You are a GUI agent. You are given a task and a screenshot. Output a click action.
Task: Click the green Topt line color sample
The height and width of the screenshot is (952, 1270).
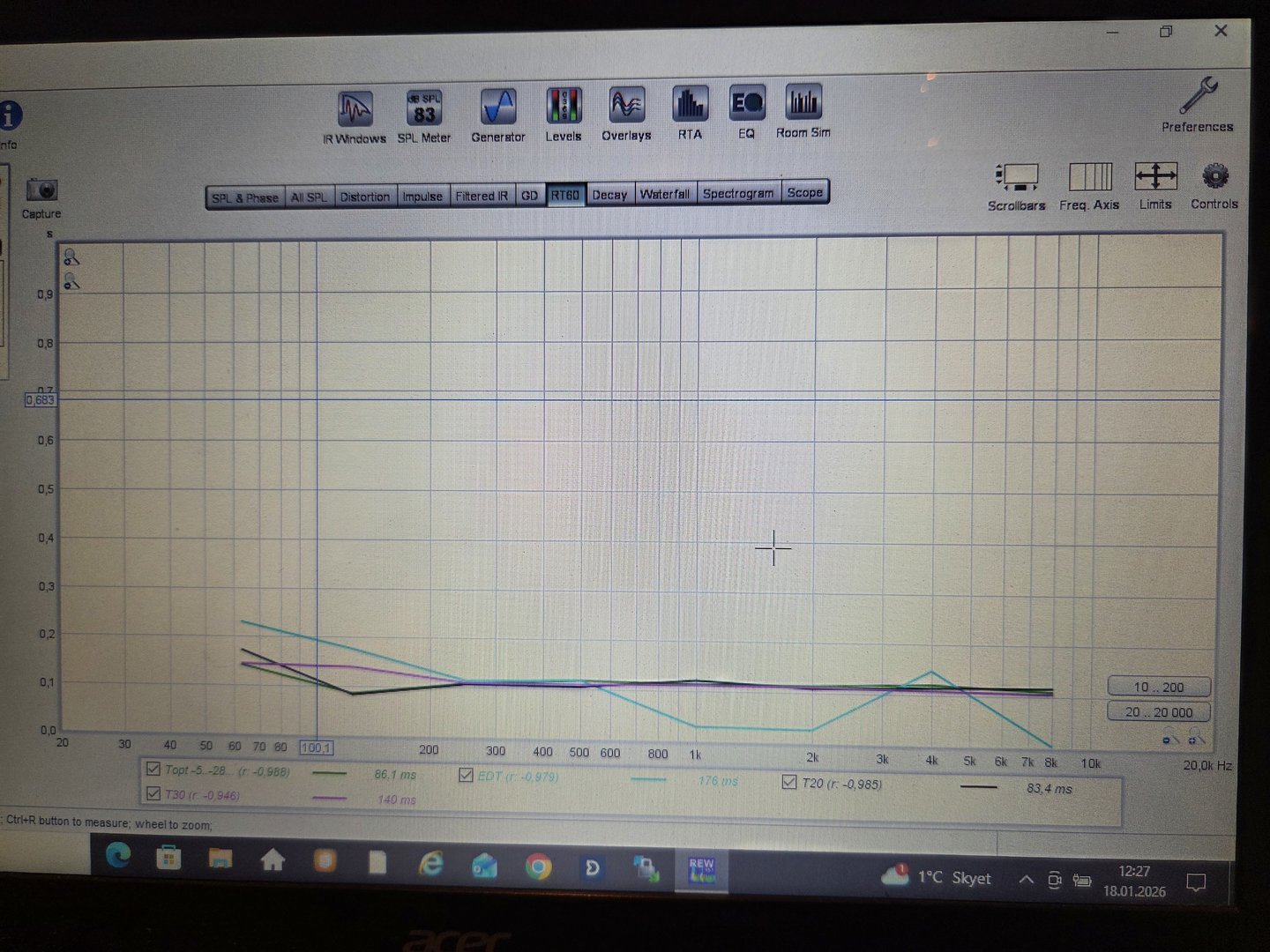(x=329, y=774)
